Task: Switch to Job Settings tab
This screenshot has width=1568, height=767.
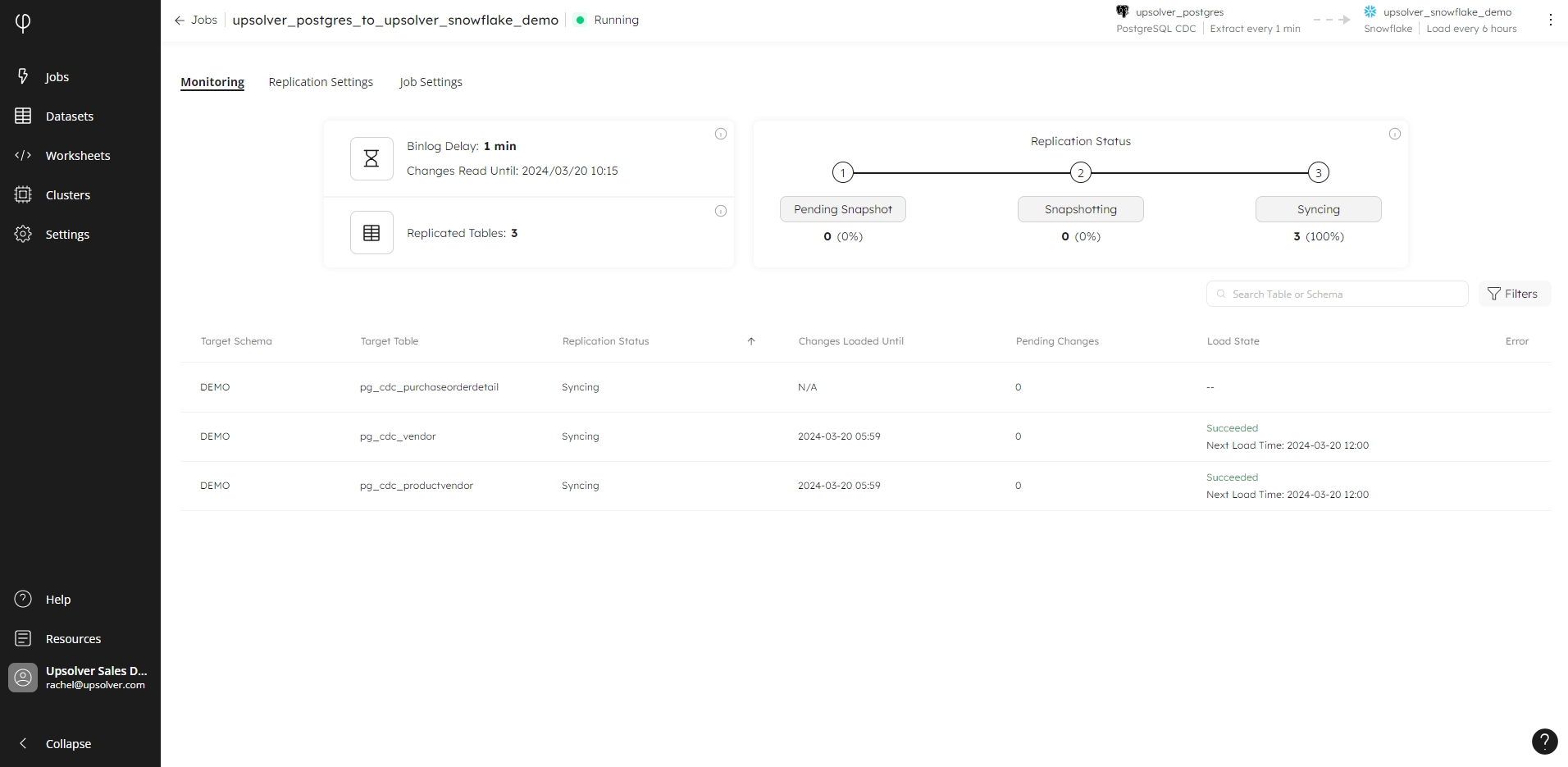Action: coord(431,82)
